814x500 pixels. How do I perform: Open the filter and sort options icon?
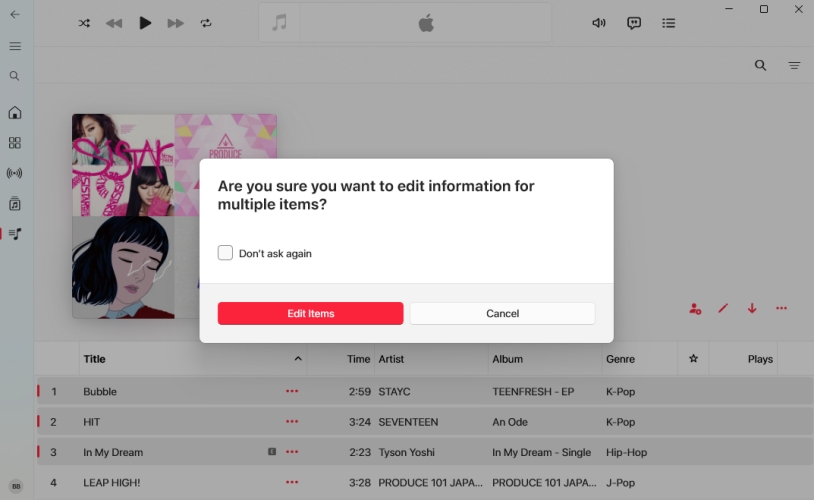tap(794, 65)
